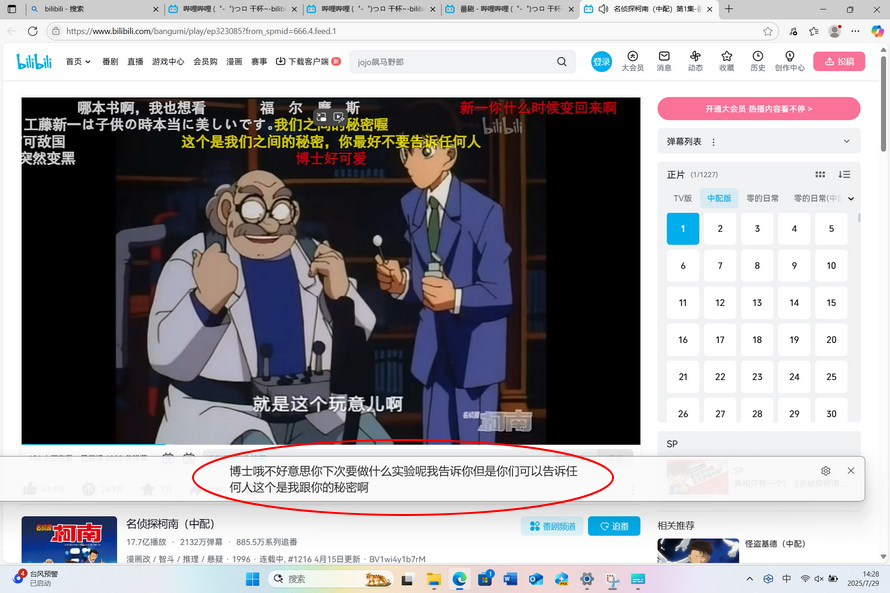Screen dimensions: 890x593
Task: Switch to bilibili - 搜索 browser tab
Action: [x=94, y=9]
